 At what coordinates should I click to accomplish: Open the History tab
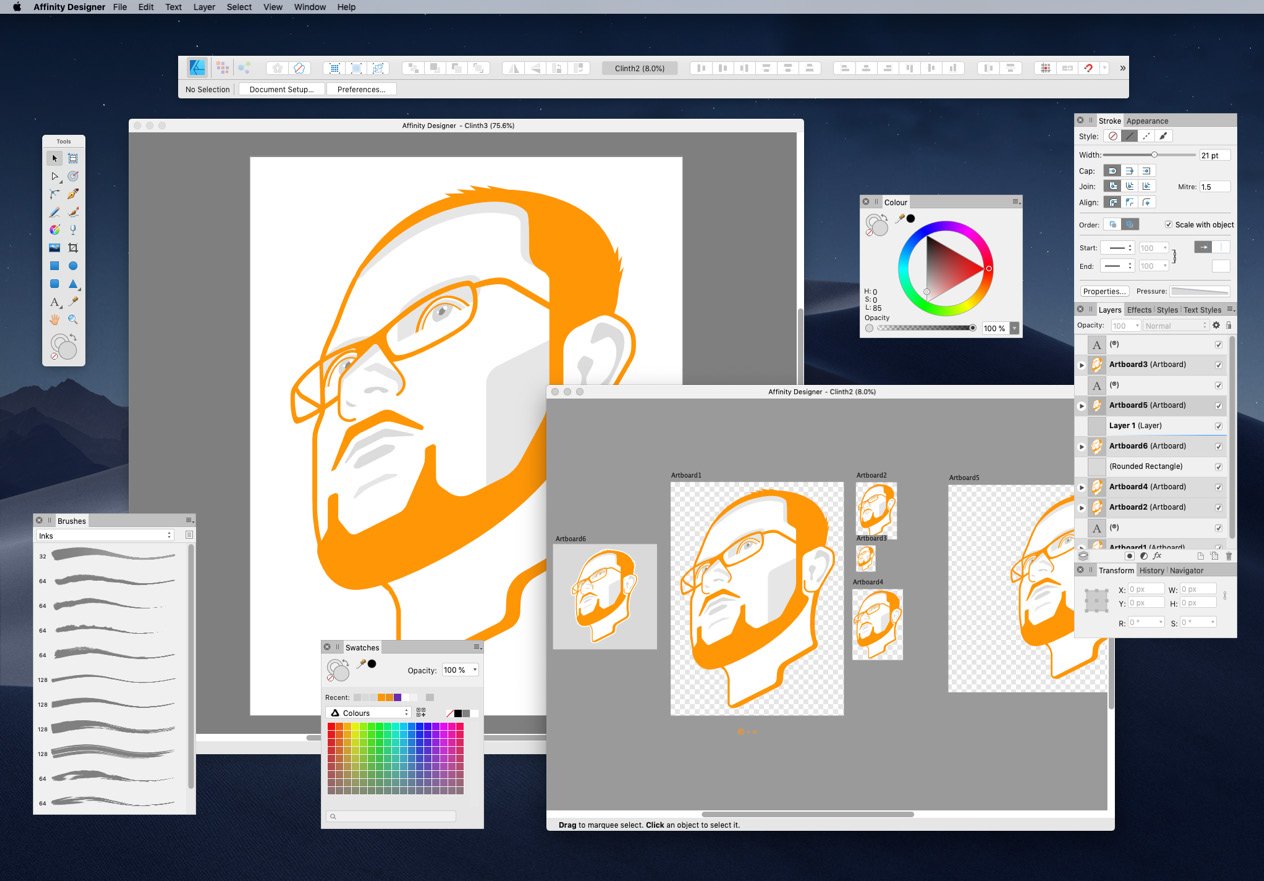pyautogui.click(x=1152, y=570)
